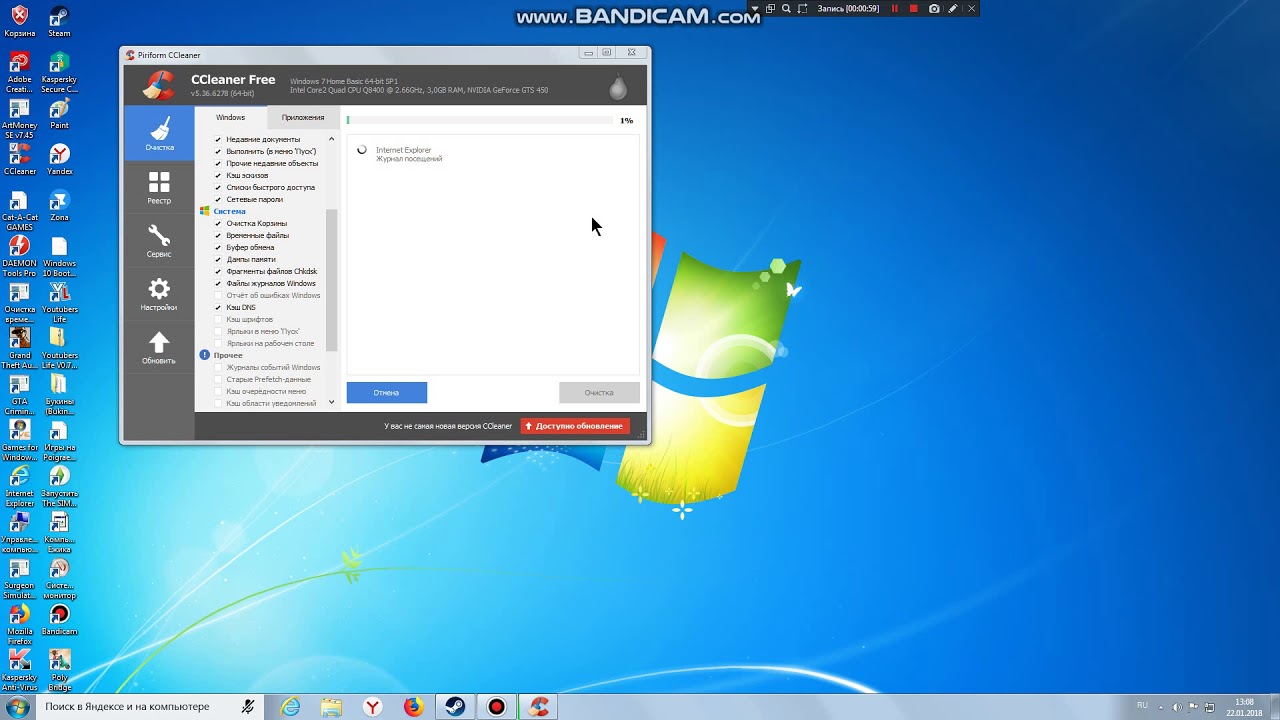Click the volume icon in system tray

1177,707
